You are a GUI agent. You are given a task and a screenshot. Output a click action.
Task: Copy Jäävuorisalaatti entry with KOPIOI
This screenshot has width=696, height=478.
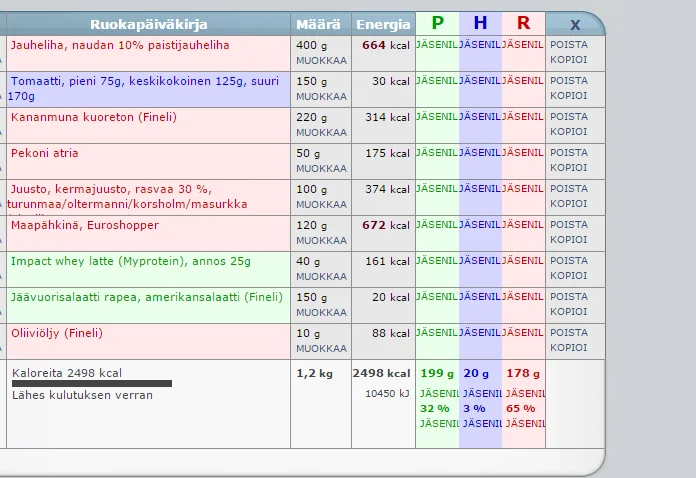tap(569, 312)
